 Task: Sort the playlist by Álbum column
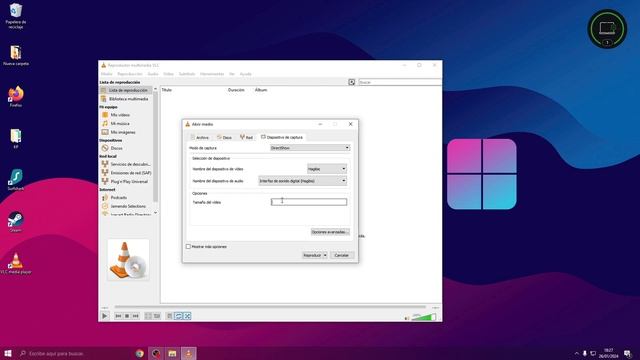coord(261,90)
